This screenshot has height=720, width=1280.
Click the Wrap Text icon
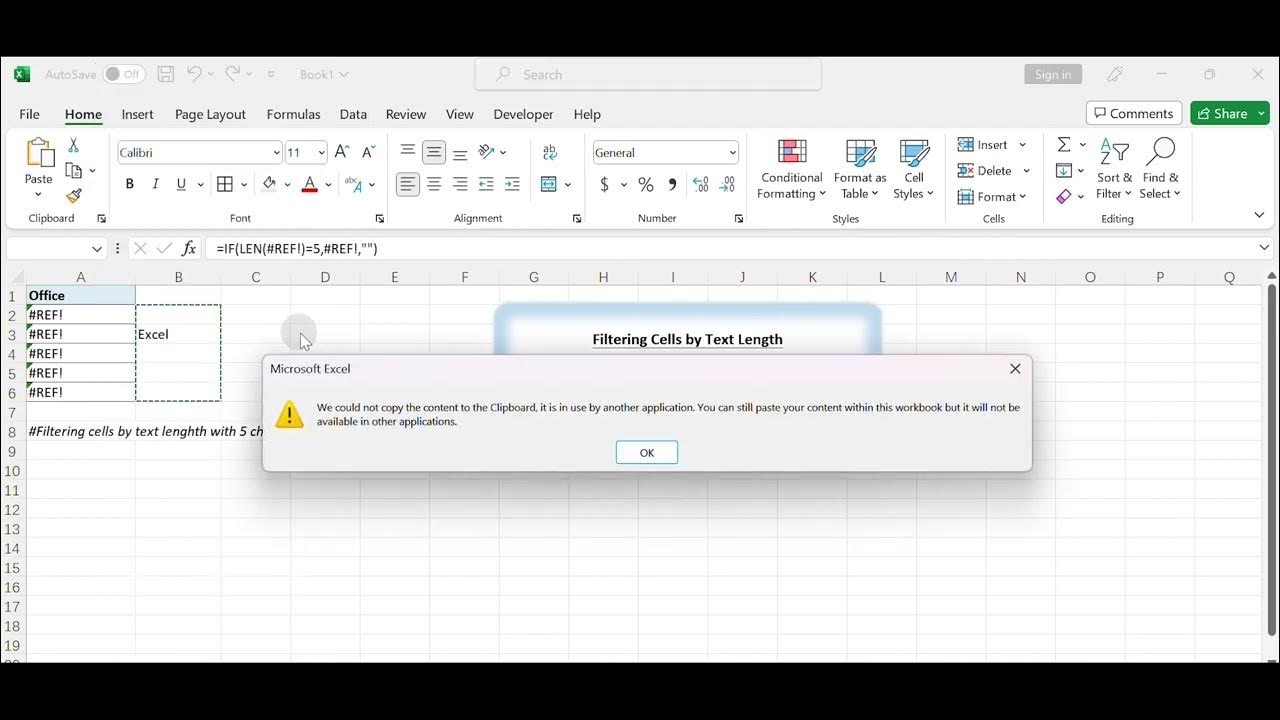(x=550, y=152)
